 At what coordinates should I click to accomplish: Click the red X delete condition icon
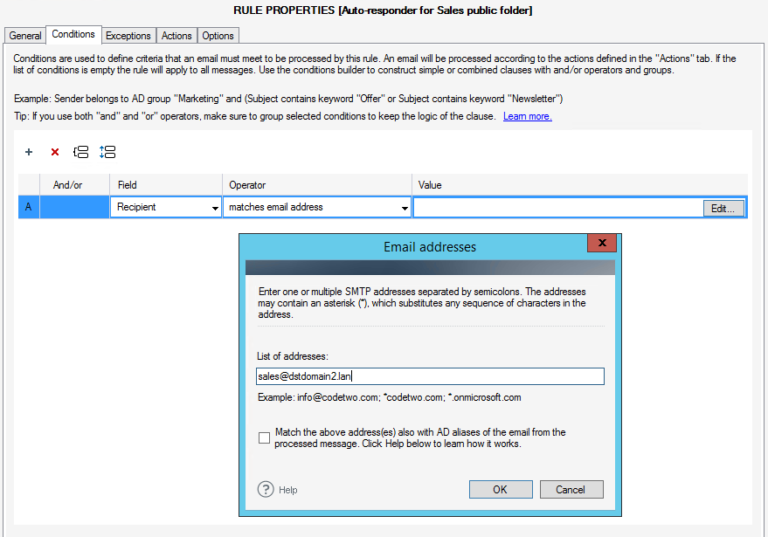55,152
